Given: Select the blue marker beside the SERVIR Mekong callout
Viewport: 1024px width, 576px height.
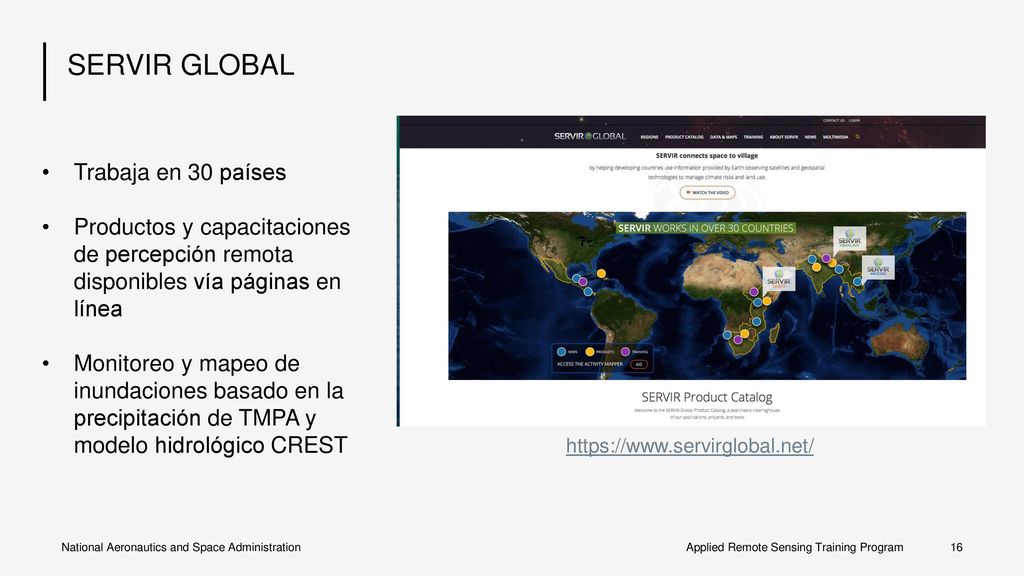Looking at the screenshot, I should (x=857, y=281).
